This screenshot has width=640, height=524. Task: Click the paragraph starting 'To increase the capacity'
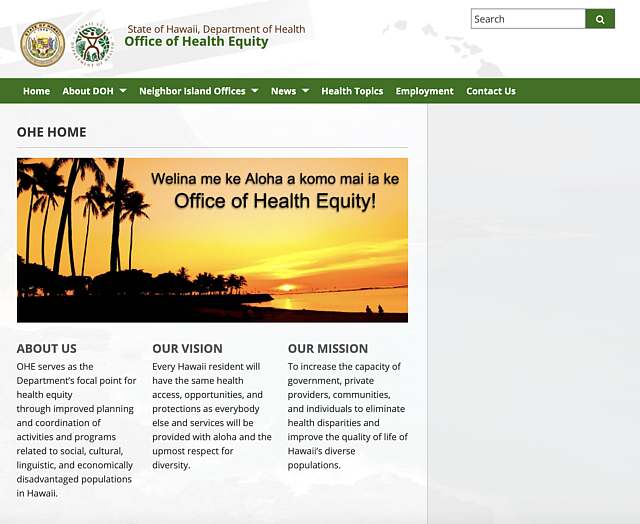(x=348, y=416)
